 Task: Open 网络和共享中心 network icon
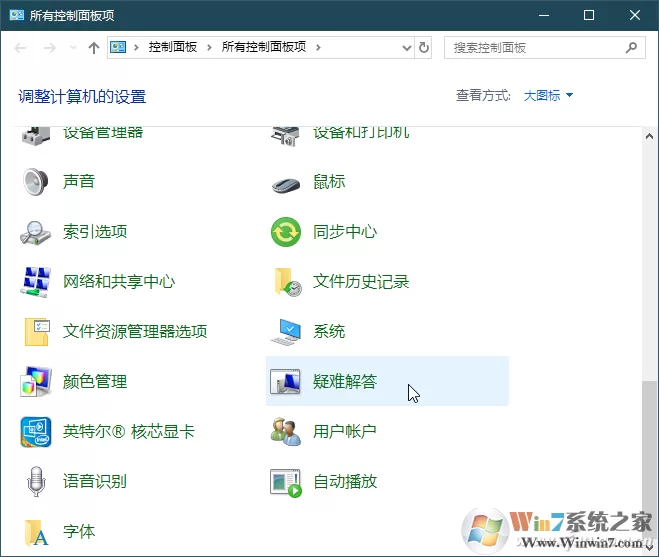pos(35,282)
